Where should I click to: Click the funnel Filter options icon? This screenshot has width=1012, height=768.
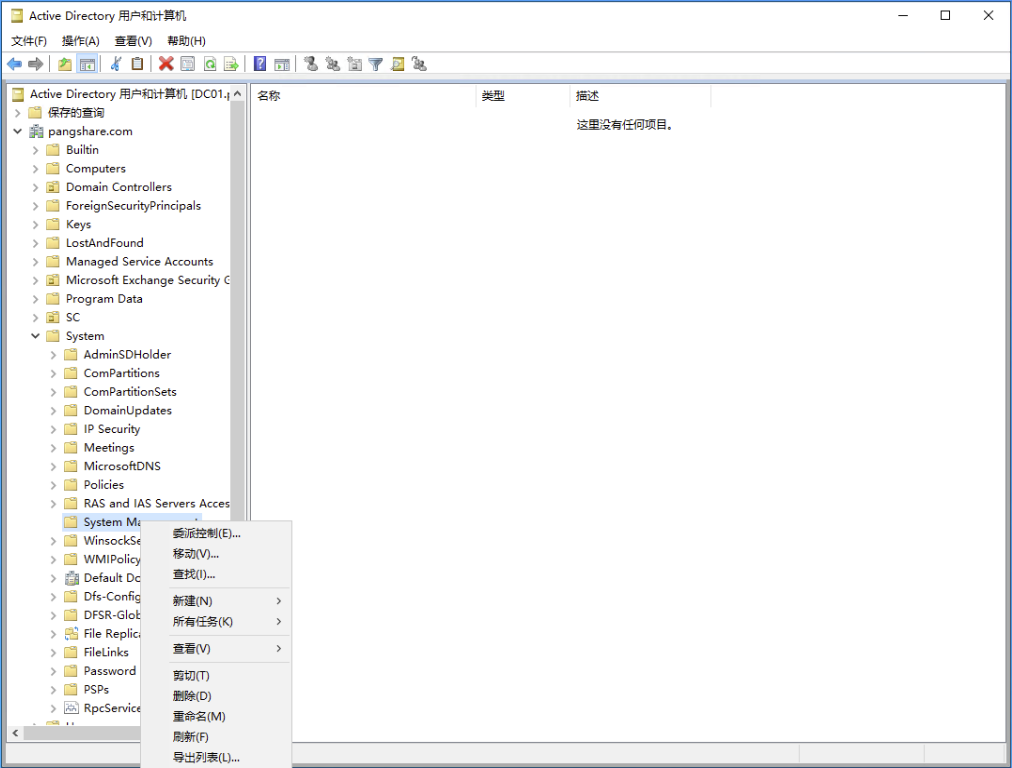(376, 64)
